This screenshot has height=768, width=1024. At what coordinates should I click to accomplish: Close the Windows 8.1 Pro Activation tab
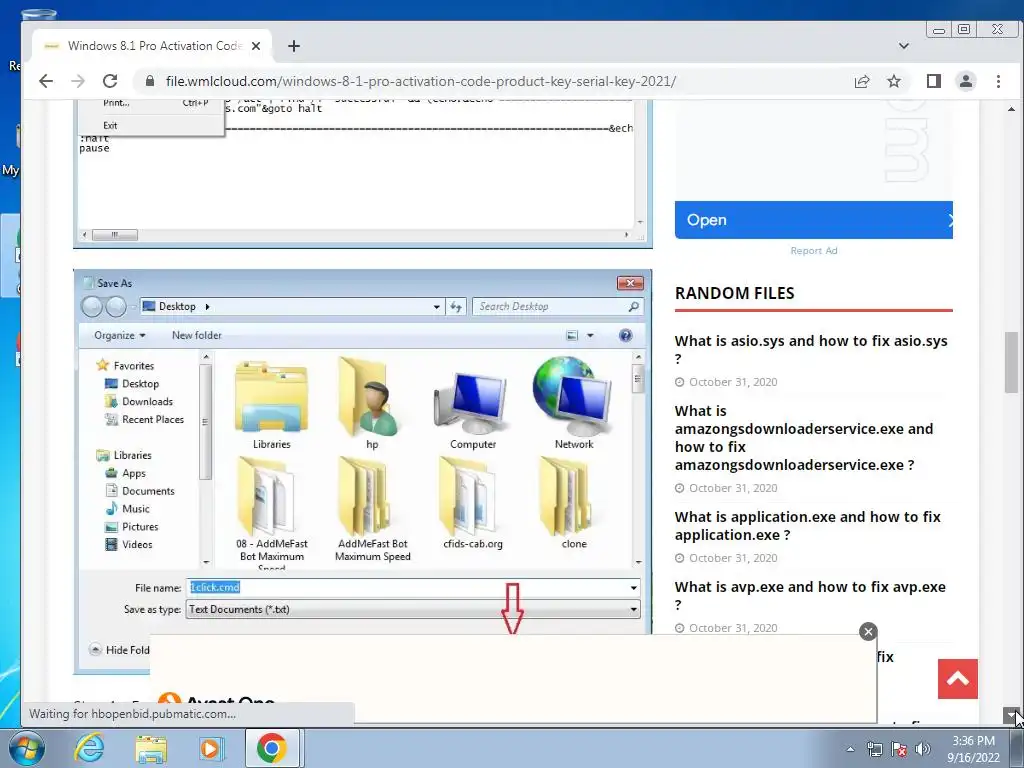256,46
